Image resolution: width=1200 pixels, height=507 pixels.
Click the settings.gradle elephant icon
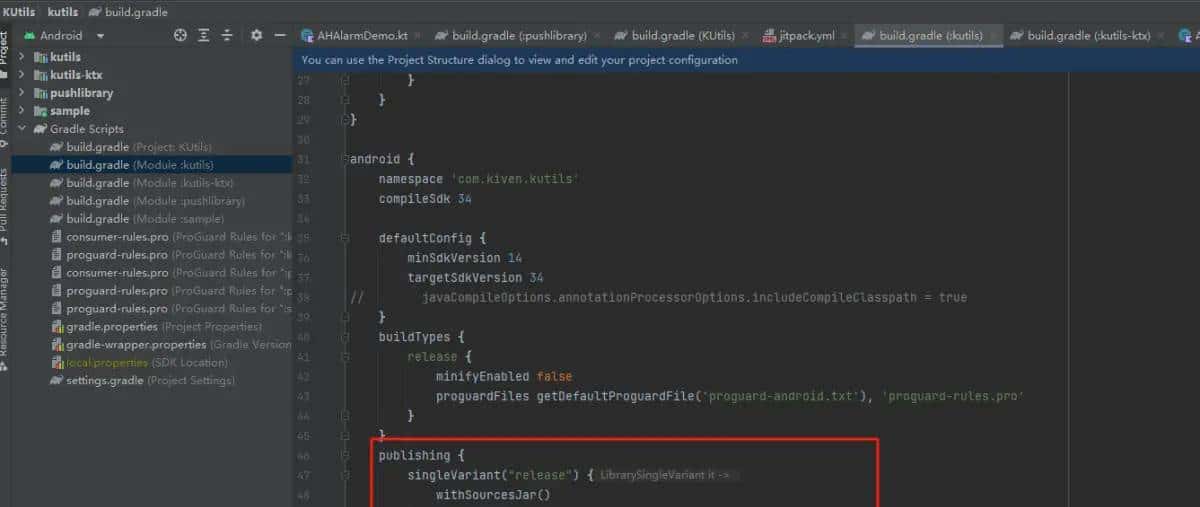(57, 381)
